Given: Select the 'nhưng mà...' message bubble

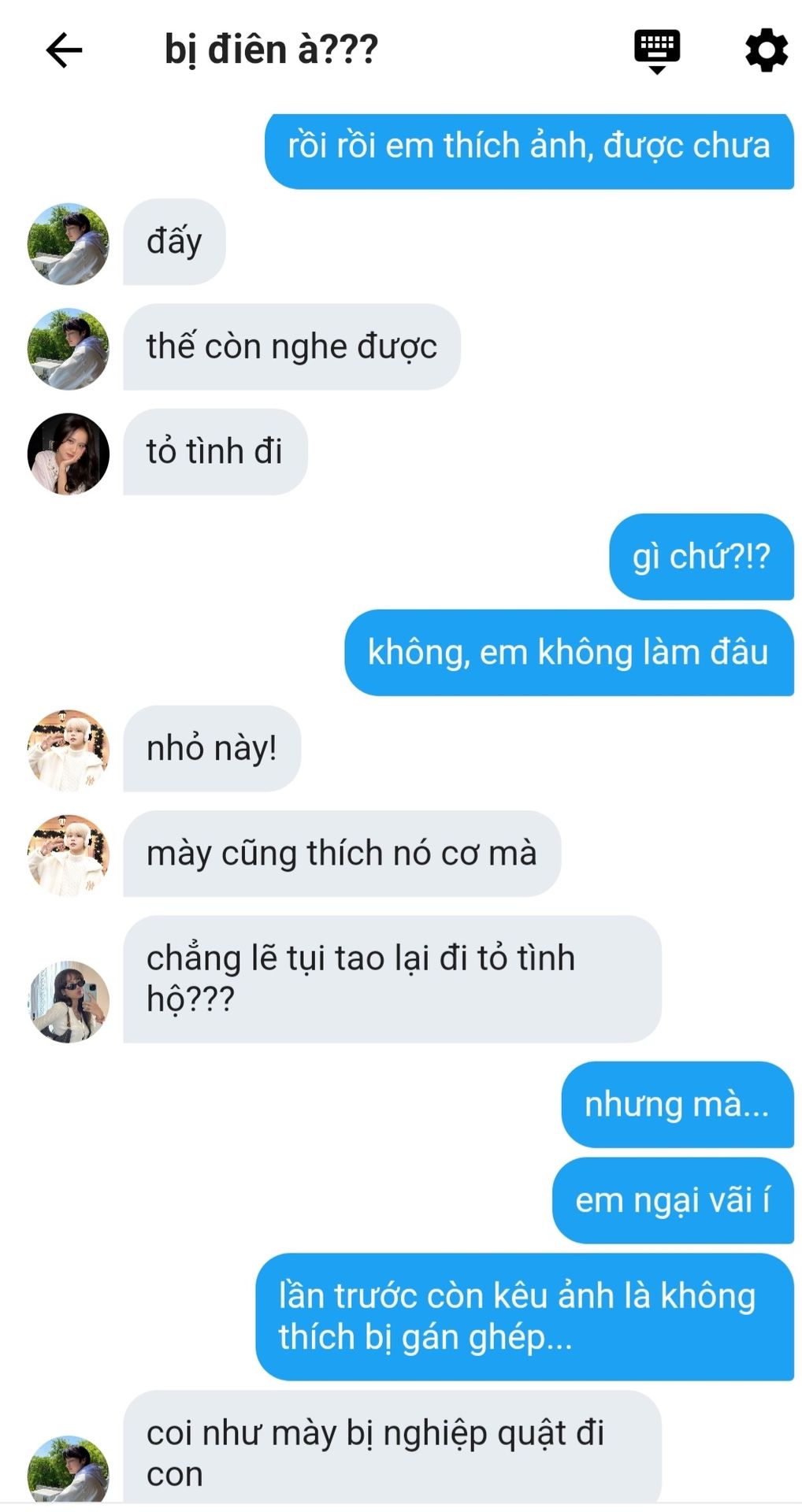Looking at the screenshot, I should pyautogui.click(x=678, y=1105).
